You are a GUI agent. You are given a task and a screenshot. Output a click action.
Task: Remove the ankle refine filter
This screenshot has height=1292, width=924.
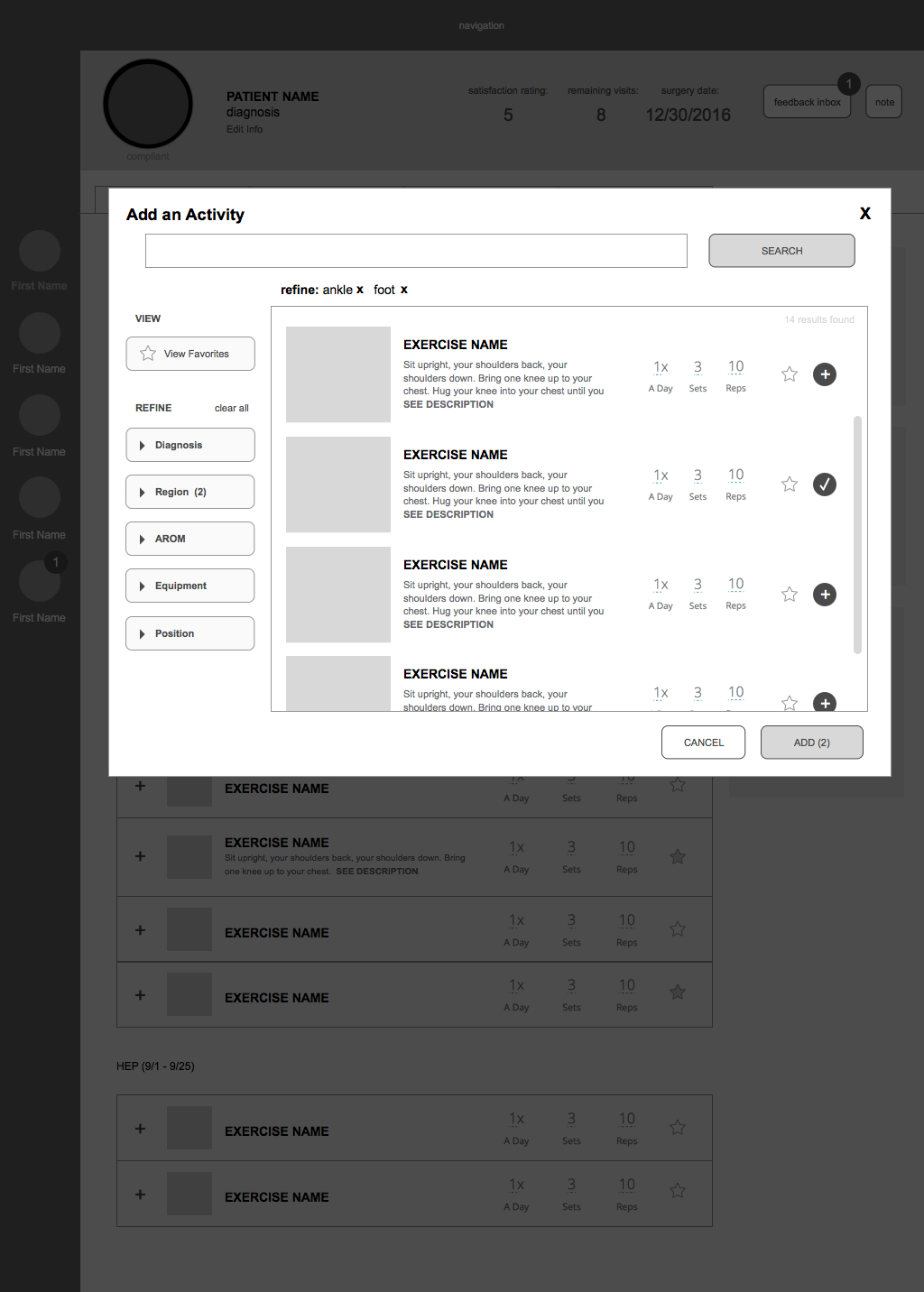[360, 290]
